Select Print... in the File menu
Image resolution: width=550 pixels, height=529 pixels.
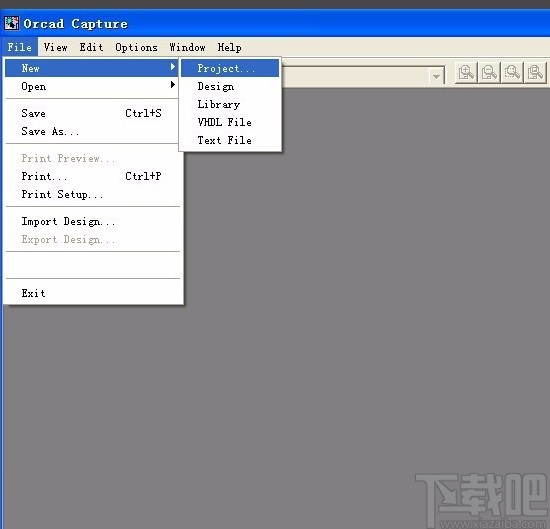pos(92,176)
